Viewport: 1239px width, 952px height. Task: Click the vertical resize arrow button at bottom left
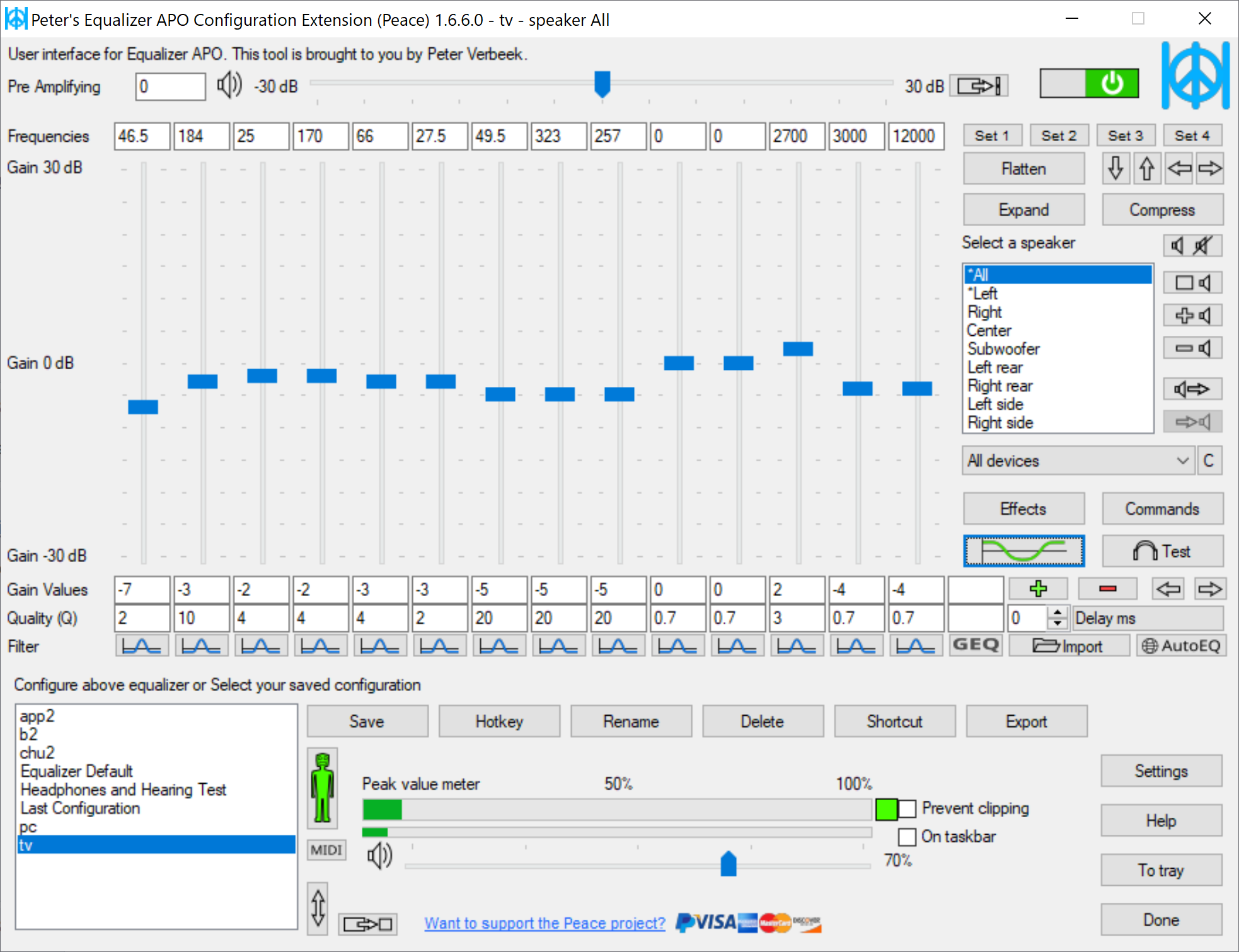(x=318, y=908)
